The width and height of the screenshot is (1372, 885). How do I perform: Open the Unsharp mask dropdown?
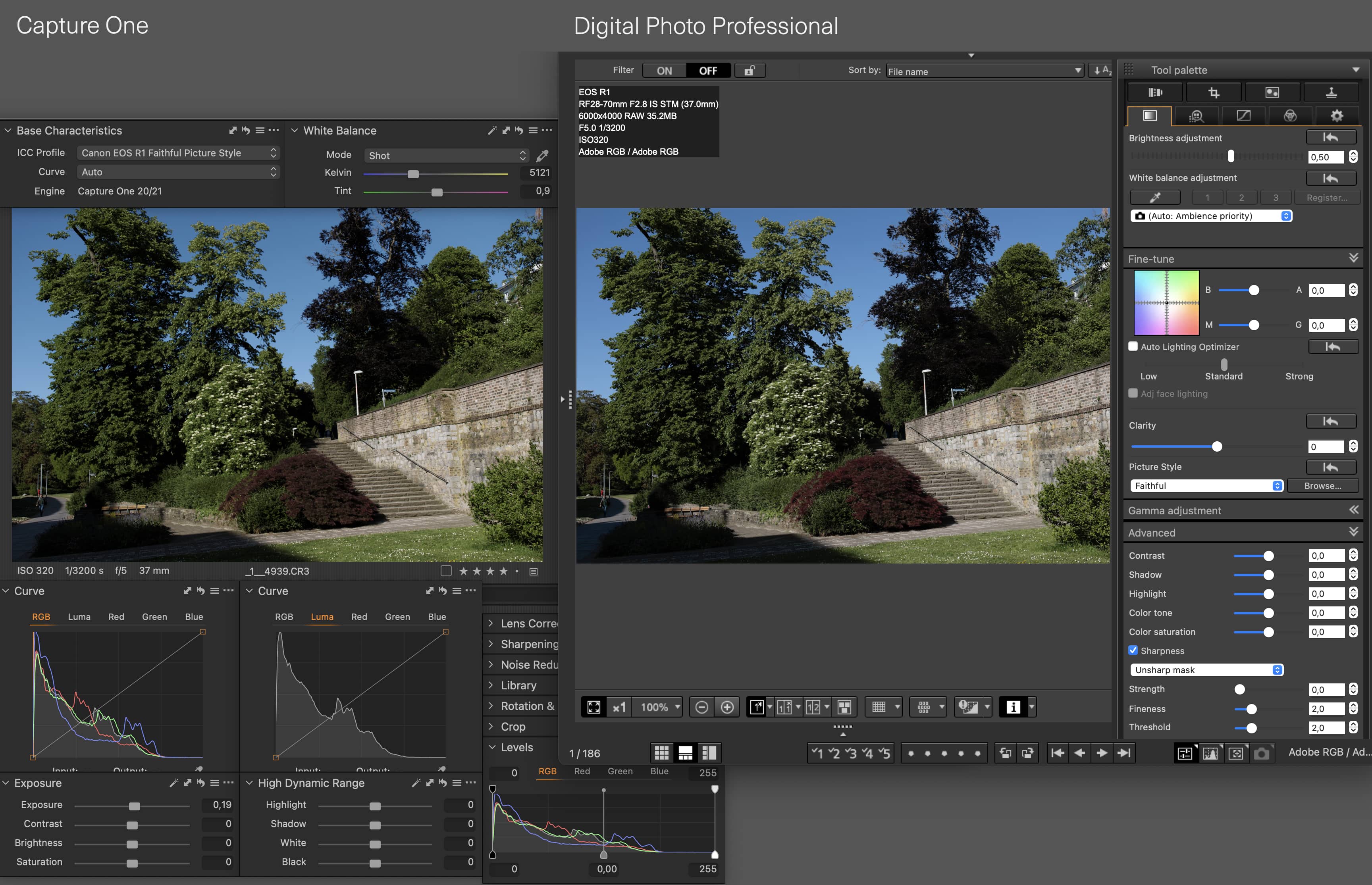click(1206, 670)
